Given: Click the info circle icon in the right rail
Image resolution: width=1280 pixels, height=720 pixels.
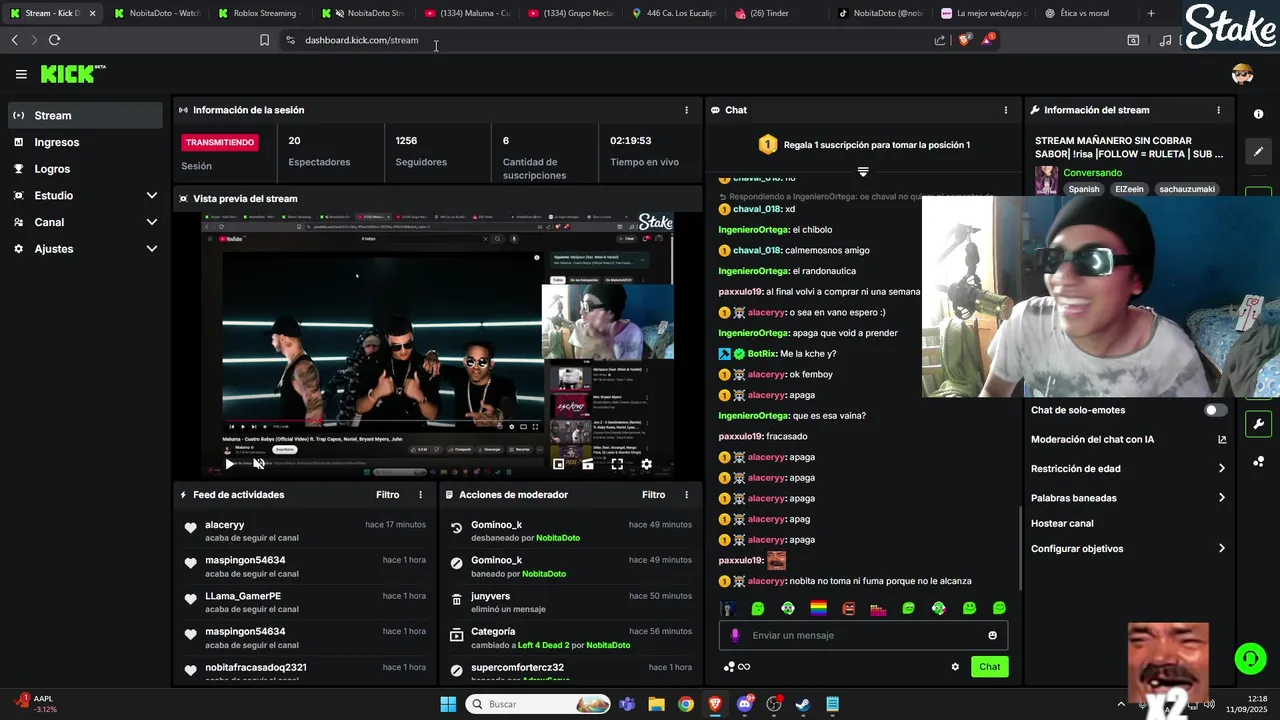Looking at the screenshot, I should point(1258,114).
